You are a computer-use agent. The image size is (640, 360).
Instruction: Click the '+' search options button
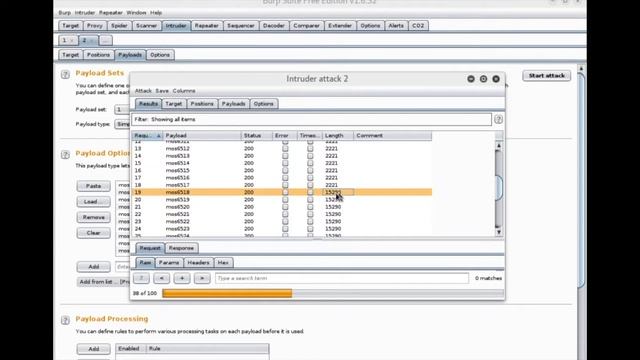click(182, 278)
